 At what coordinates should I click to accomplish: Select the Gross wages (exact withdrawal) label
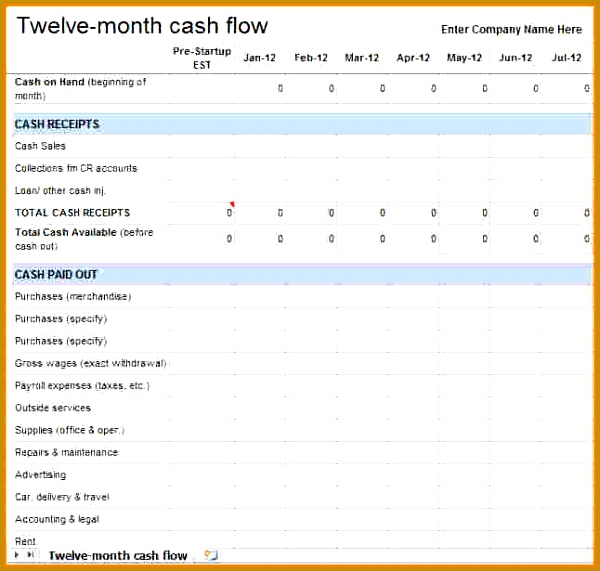[x=91, y=363]
